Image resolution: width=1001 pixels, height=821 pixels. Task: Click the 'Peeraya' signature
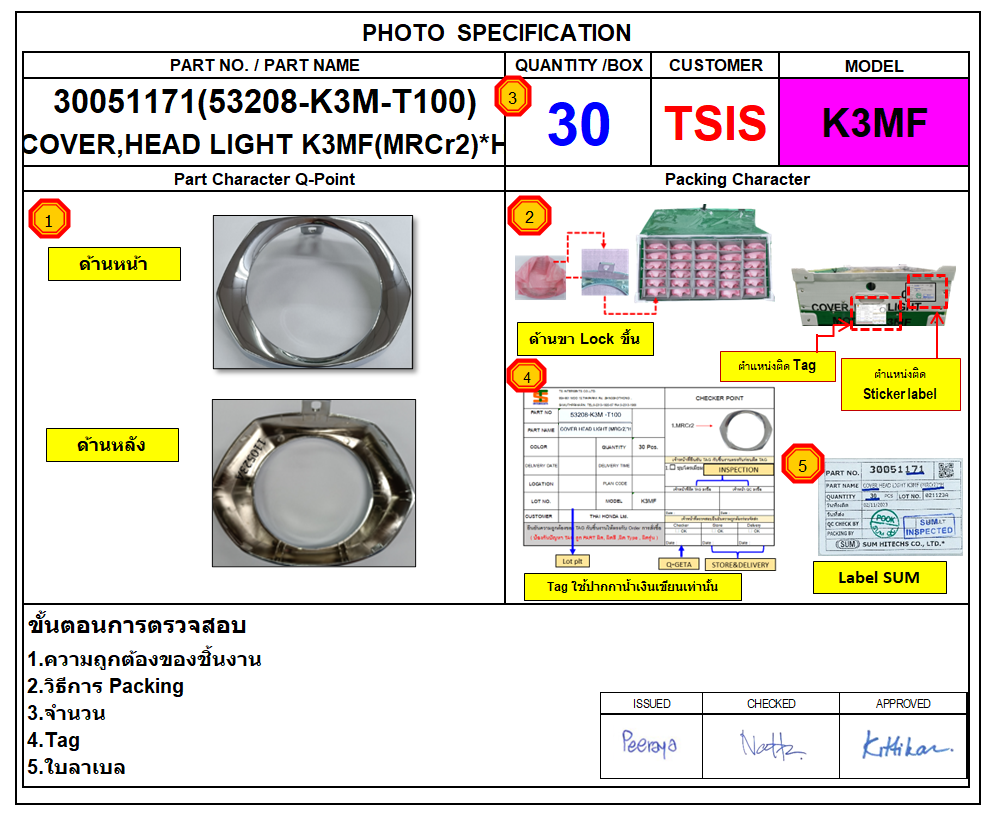coord(649,744)
